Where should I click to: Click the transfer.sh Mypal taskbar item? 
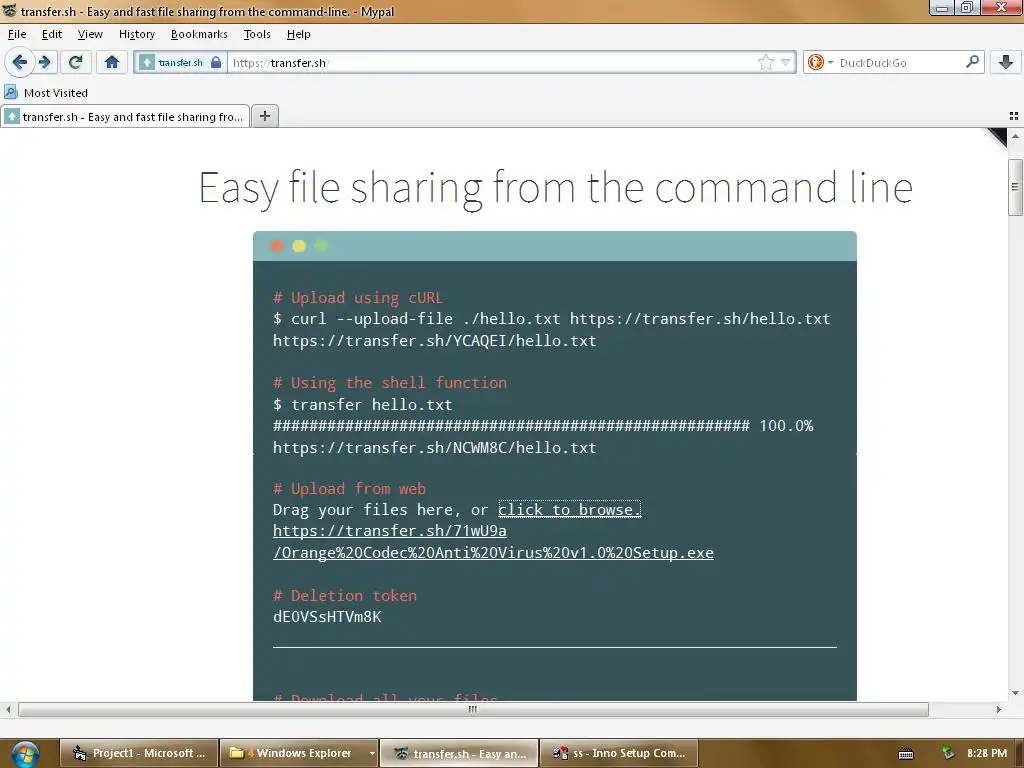[459, 753]
